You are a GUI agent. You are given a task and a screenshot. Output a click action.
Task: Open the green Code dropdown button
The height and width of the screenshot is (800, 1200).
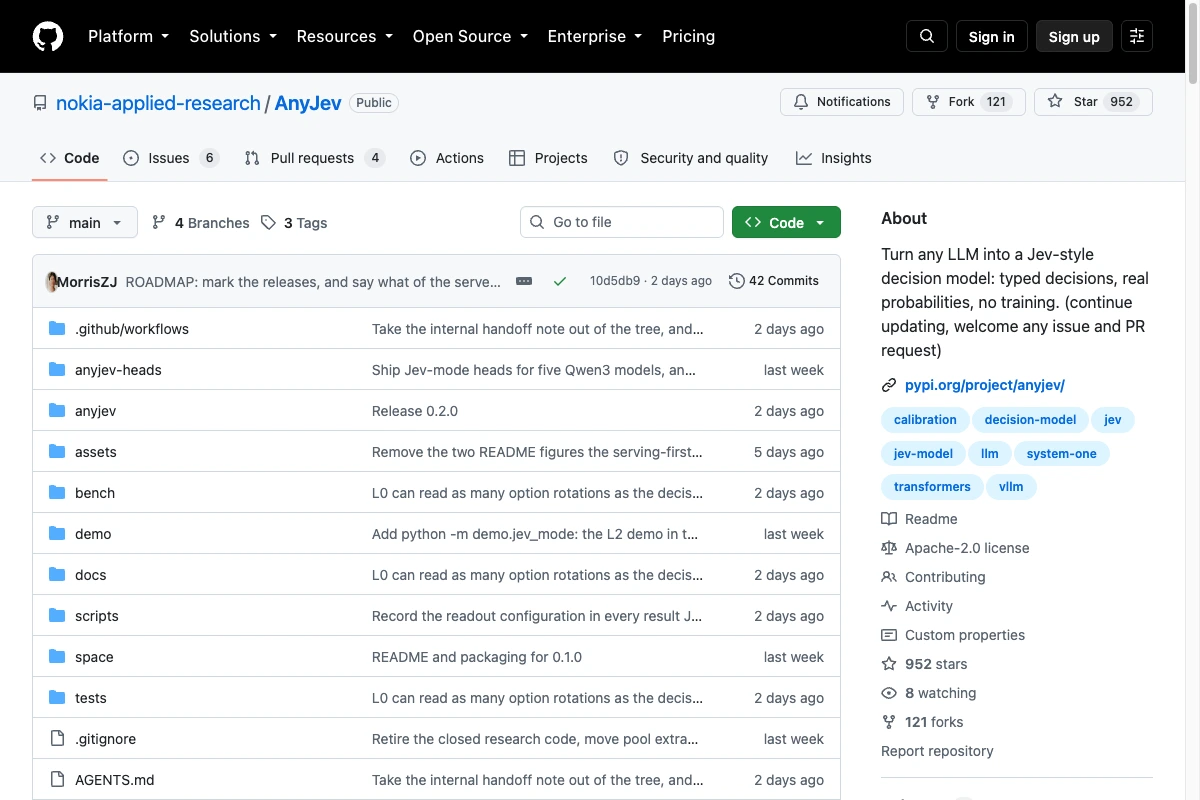pyautogui.click(x=786, y=223)
